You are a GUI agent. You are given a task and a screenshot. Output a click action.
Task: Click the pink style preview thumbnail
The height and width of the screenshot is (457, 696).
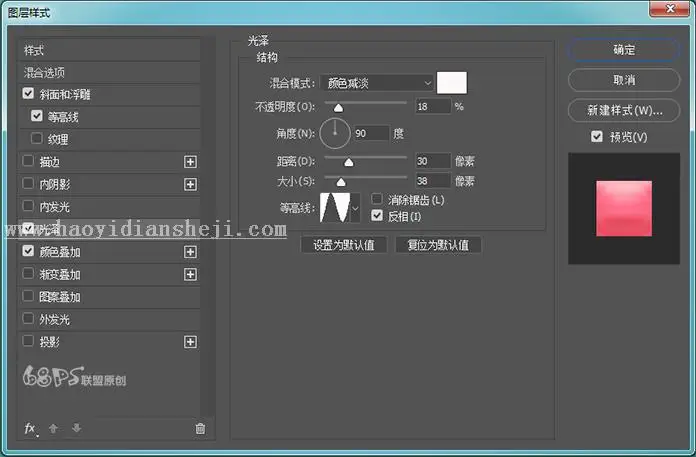coord(624,208)
